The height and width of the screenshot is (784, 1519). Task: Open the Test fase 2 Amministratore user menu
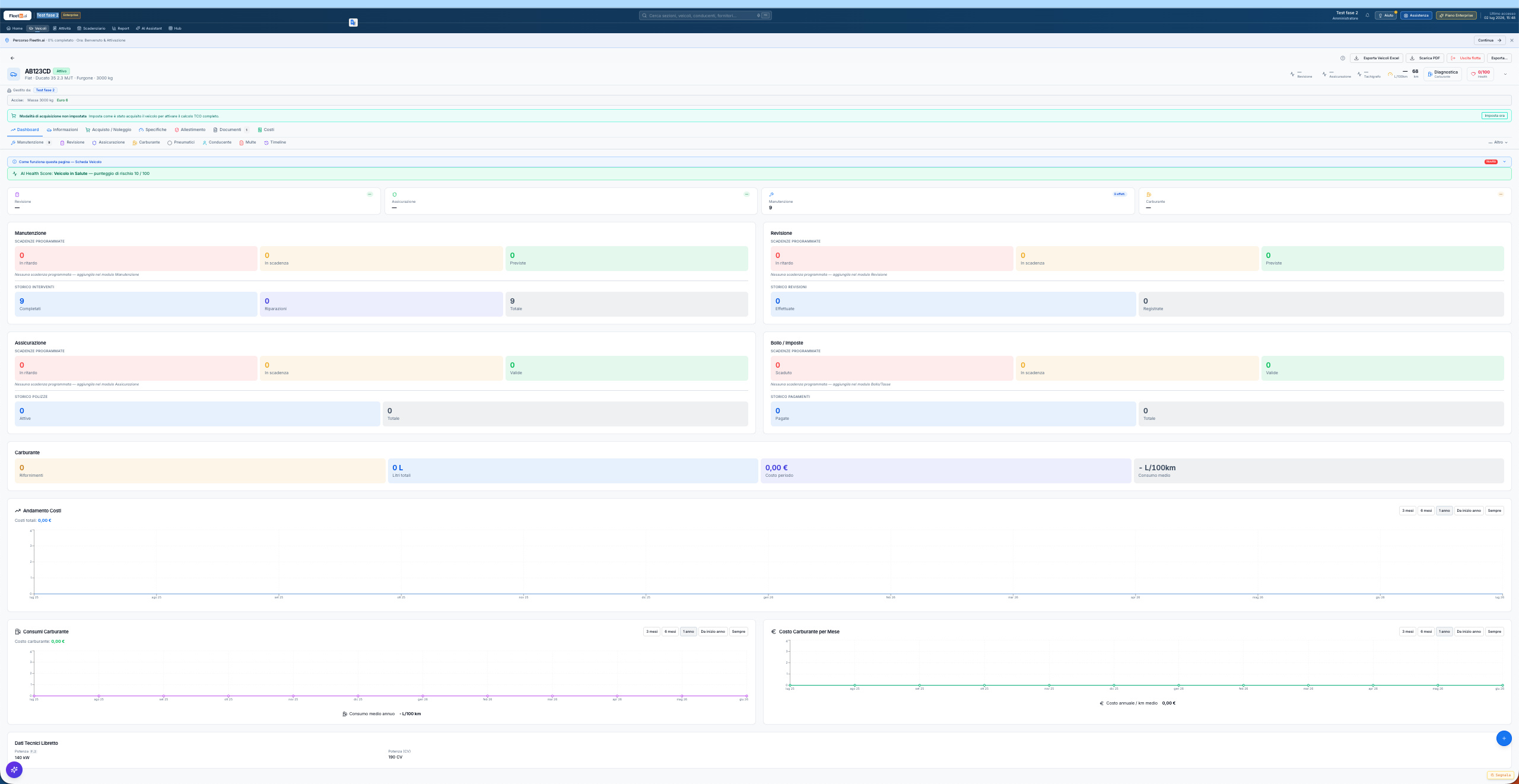point(1346,15)
